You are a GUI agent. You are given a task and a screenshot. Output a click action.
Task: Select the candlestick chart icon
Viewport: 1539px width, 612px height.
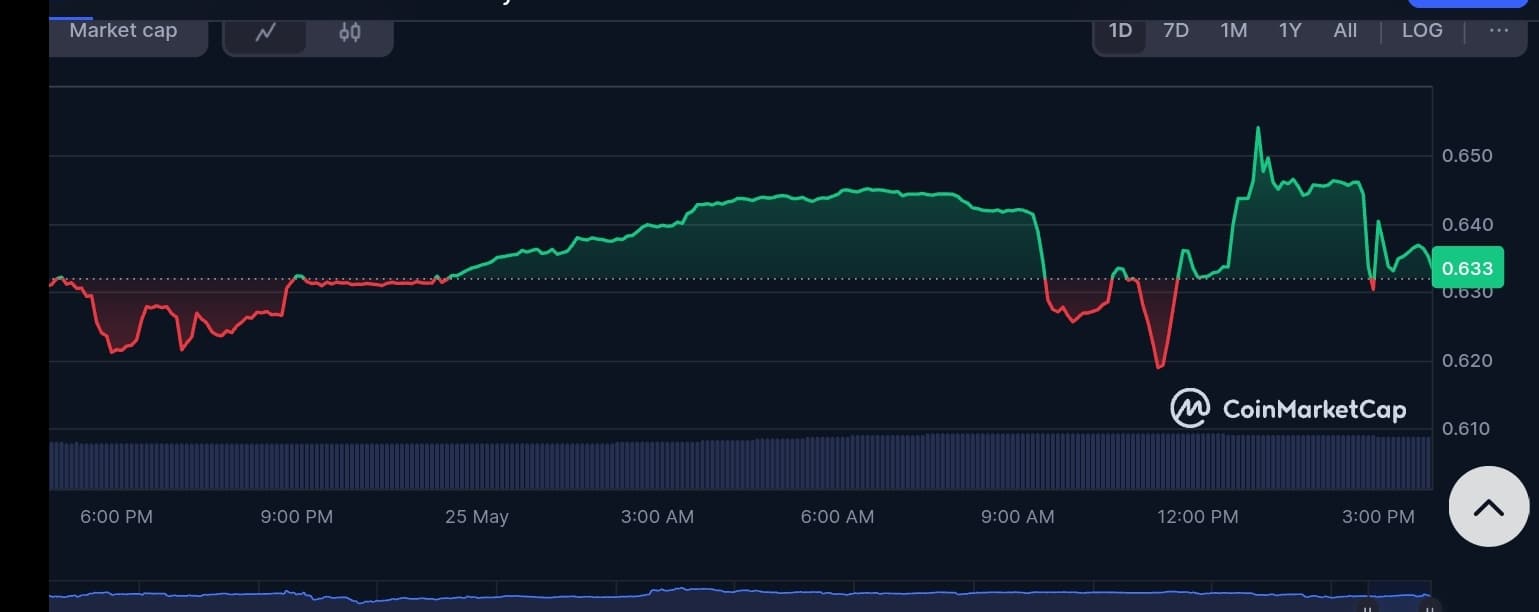pos(349,32)
